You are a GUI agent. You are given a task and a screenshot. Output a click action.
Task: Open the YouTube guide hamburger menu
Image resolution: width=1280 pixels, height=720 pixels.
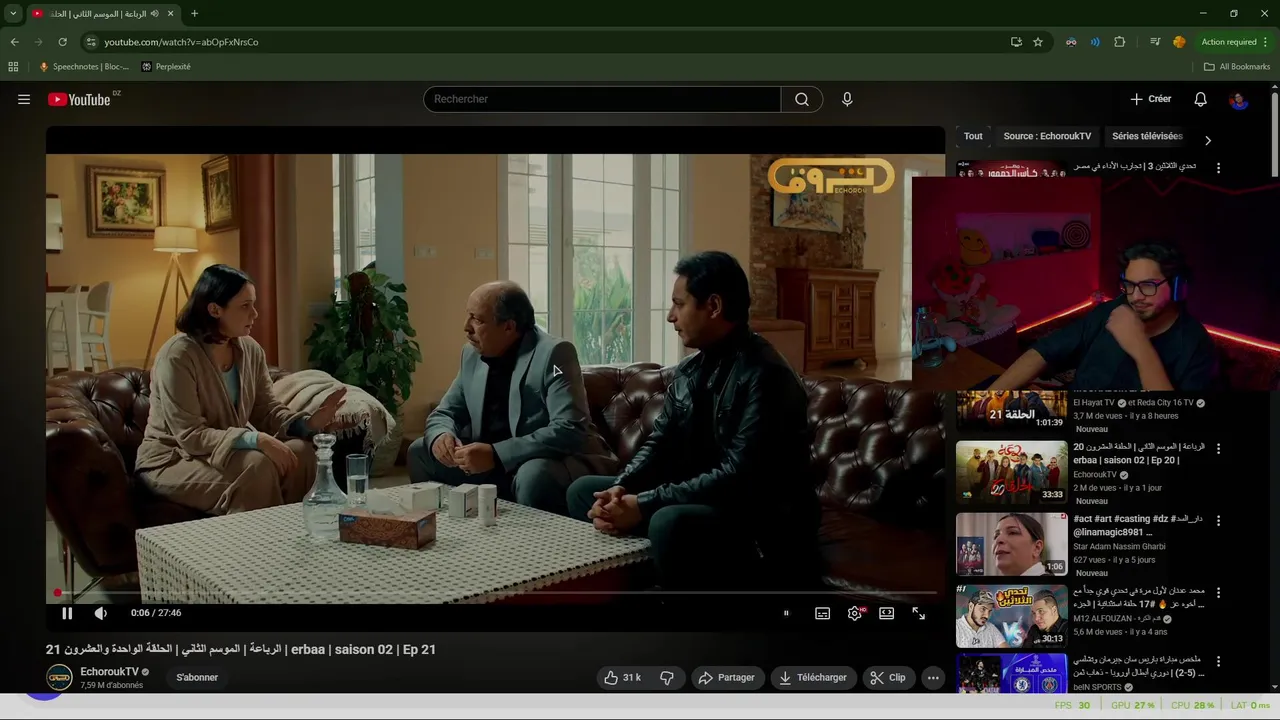coord(24,99)
